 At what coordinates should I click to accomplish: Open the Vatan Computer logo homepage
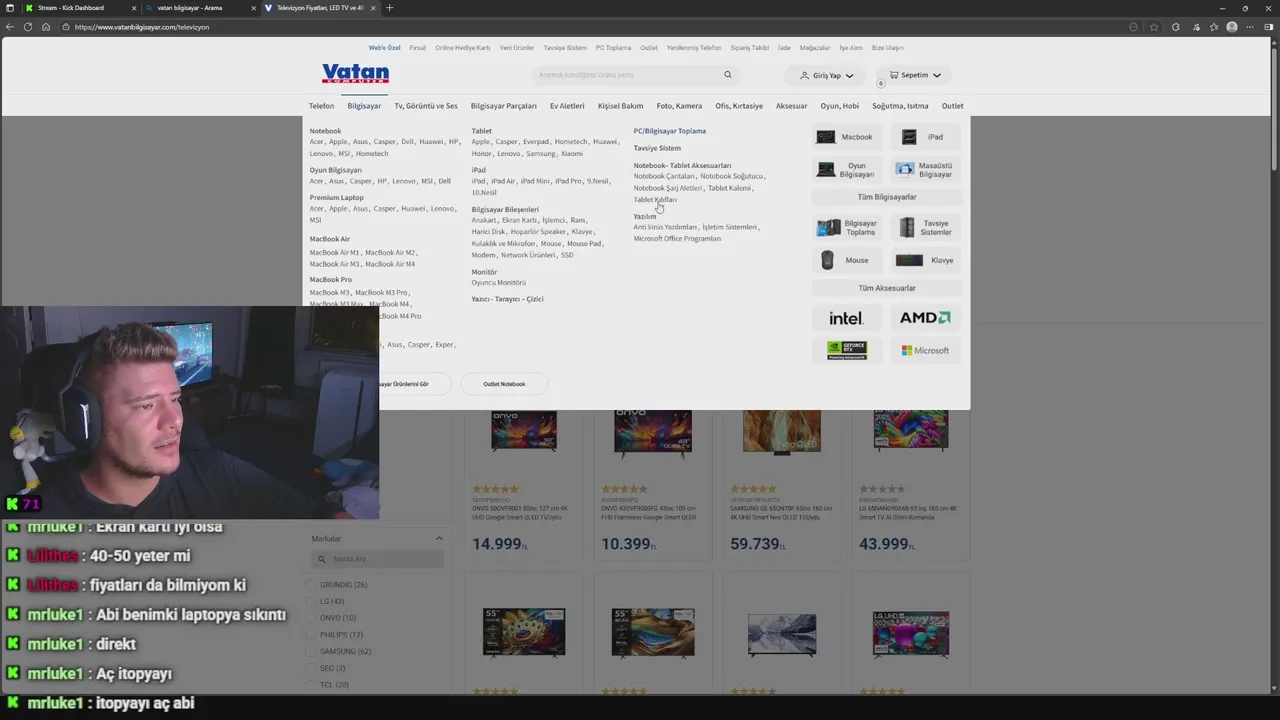[355, 74]
